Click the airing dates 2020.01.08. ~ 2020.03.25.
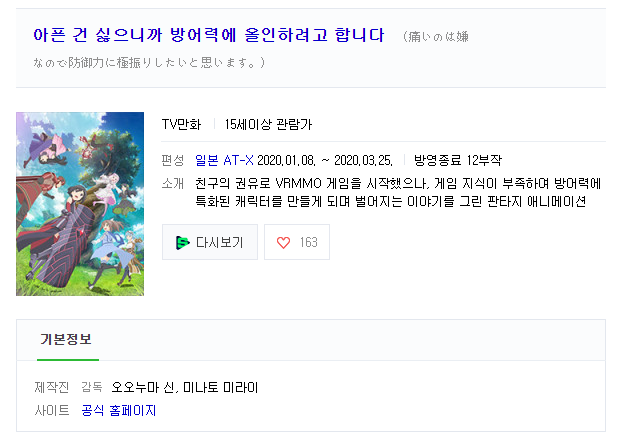This screenshot has width=620, height=443. 325,160
